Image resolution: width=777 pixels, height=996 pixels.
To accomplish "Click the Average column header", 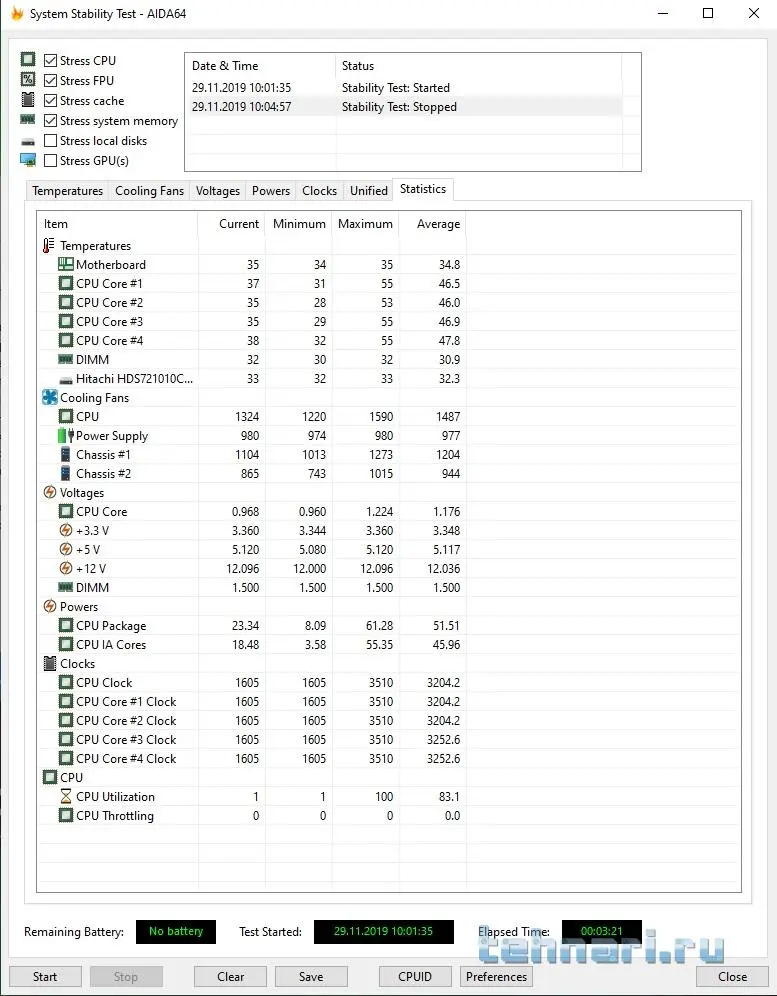I will (x=433, y=224).
